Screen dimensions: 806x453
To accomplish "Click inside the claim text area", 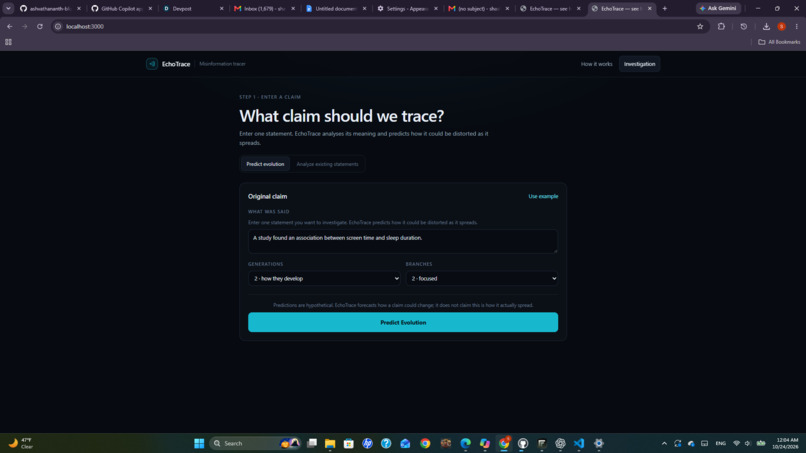I will pyautogui.click(x=403, y=241).
